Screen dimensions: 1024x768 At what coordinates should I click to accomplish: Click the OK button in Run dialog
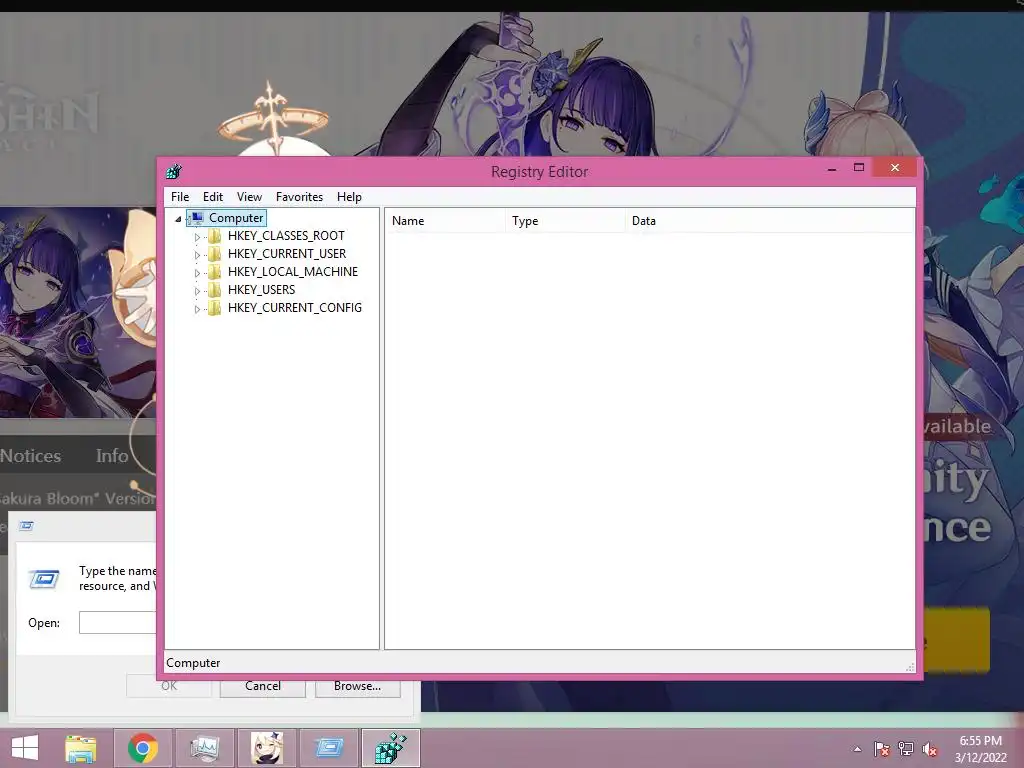[x=168, y=686]
